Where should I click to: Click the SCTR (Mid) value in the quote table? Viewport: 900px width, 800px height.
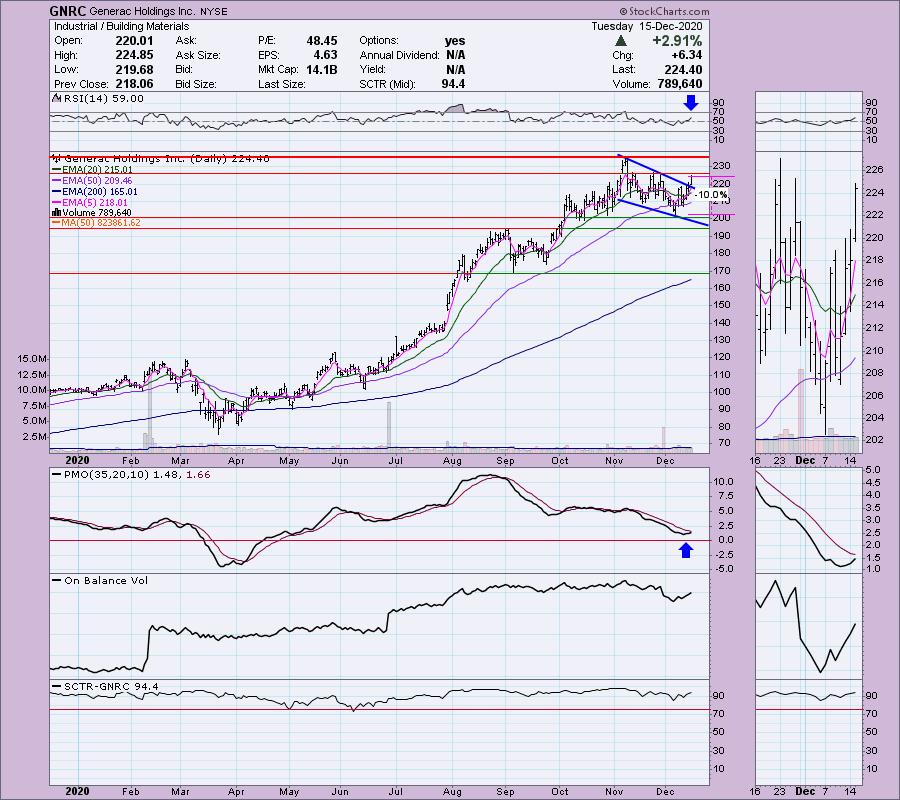coord(453,84)
